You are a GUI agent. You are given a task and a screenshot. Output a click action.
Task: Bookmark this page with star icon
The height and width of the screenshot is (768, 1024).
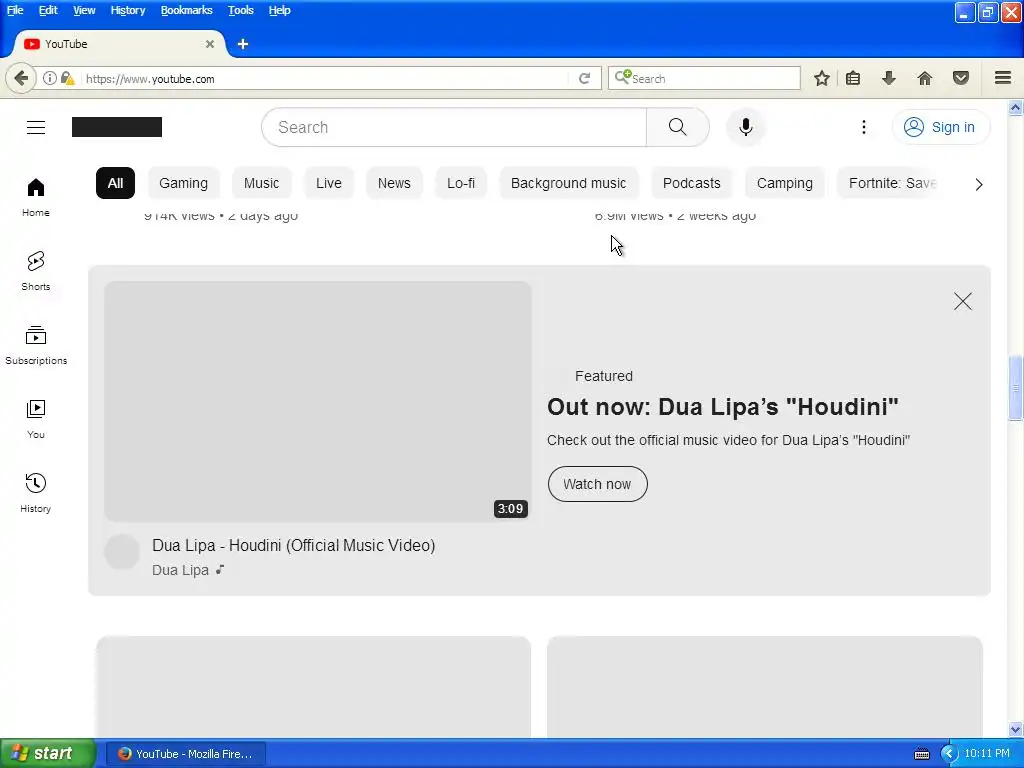[822, 79]
